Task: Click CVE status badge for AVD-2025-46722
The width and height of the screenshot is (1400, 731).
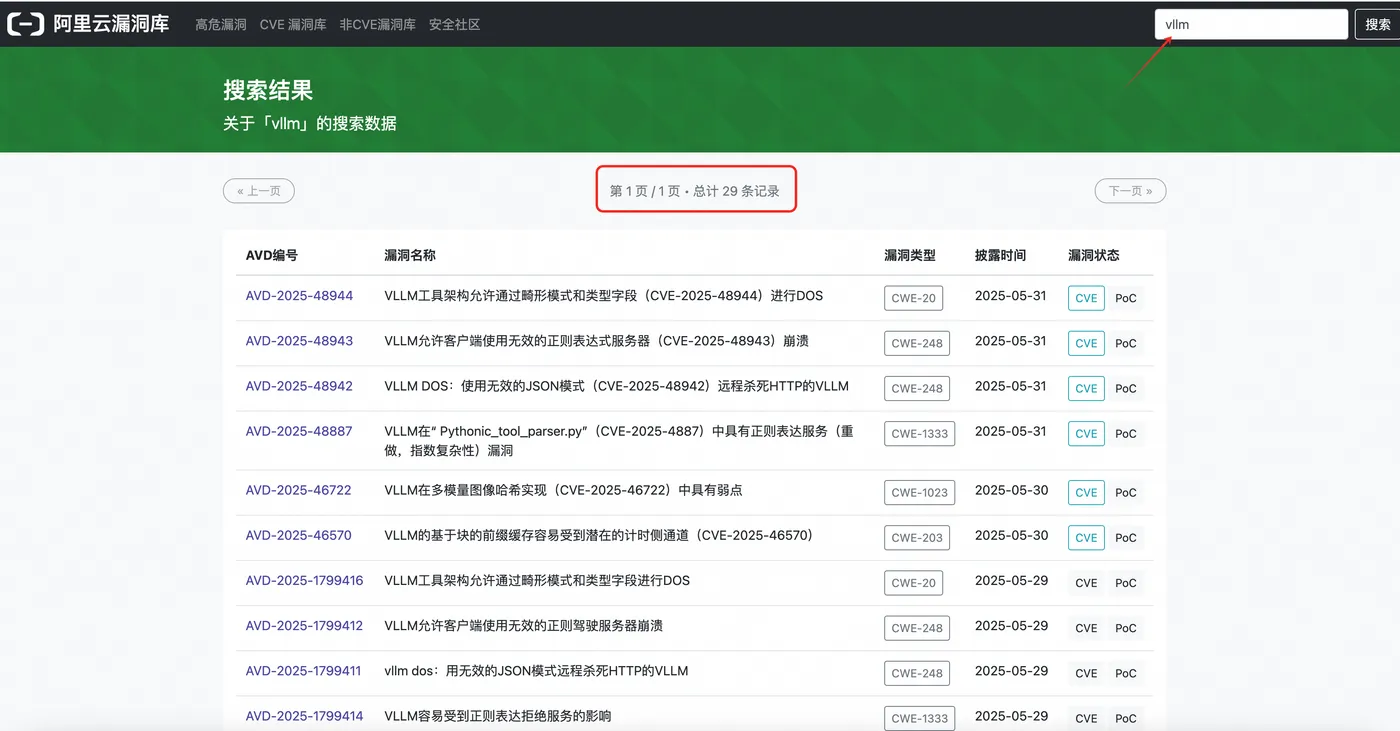Action: pyautogui.click(x=1086, y=492)
